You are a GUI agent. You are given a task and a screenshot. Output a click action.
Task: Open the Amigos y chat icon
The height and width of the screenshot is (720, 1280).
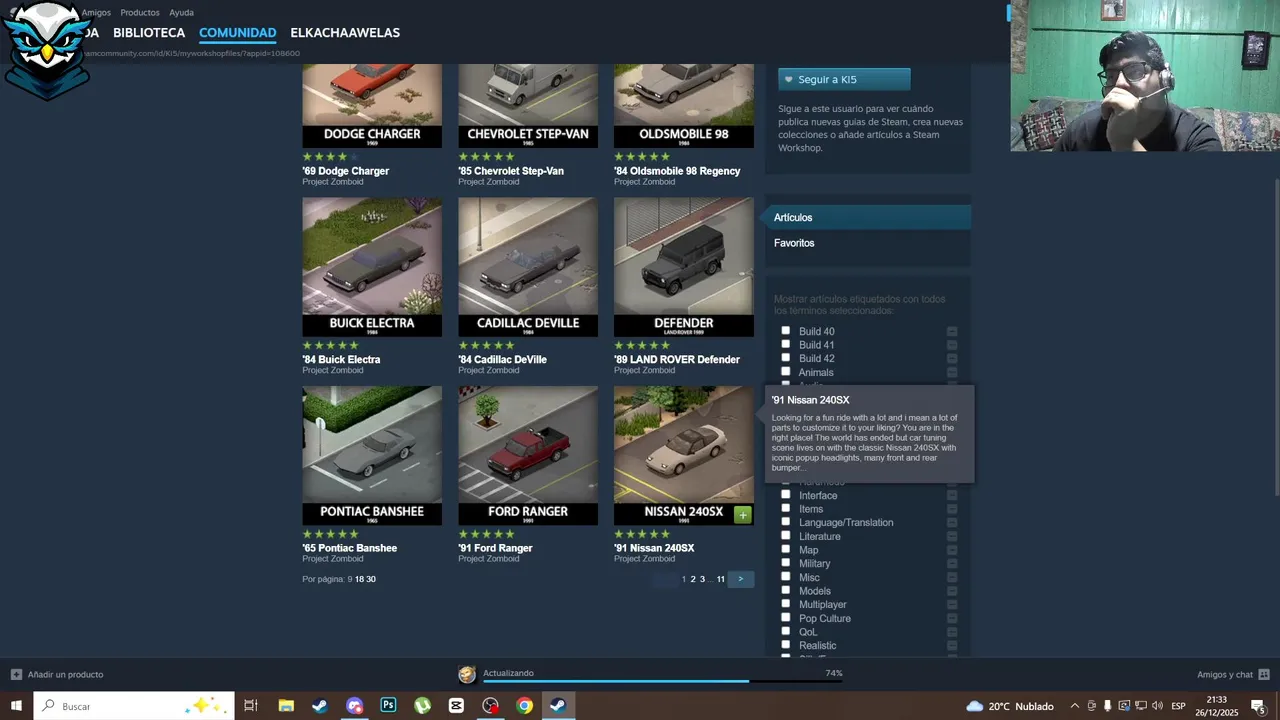tap(1264, 674)
